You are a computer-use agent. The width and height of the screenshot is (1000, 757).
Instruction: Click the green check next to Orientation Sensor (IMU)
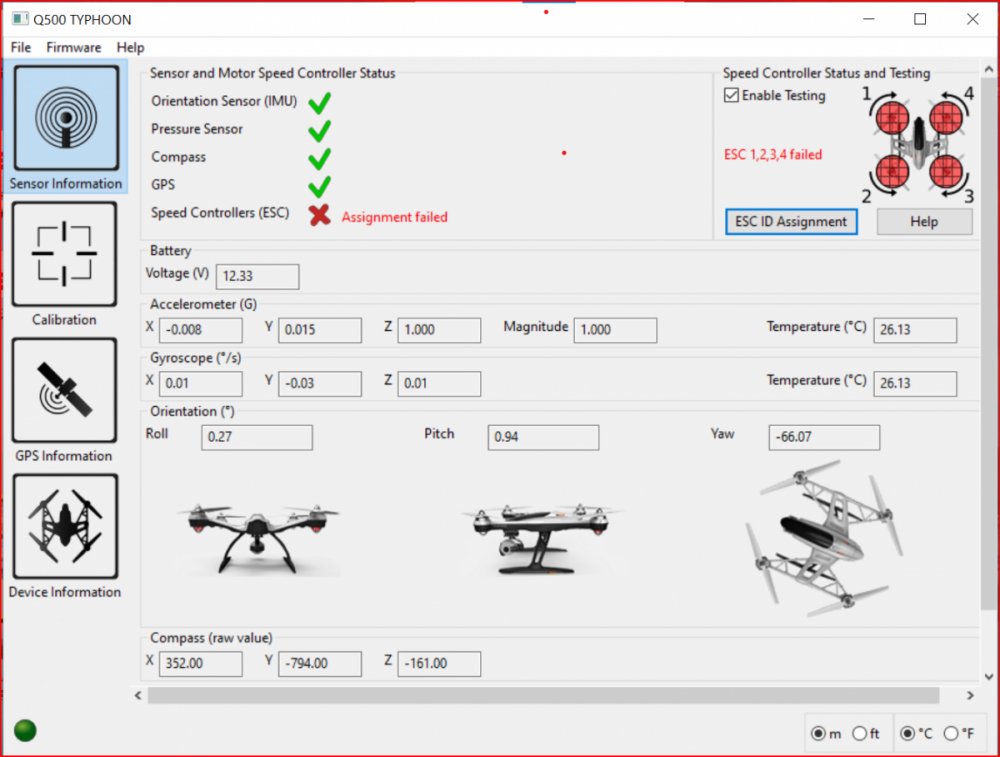tap(320, 102)
